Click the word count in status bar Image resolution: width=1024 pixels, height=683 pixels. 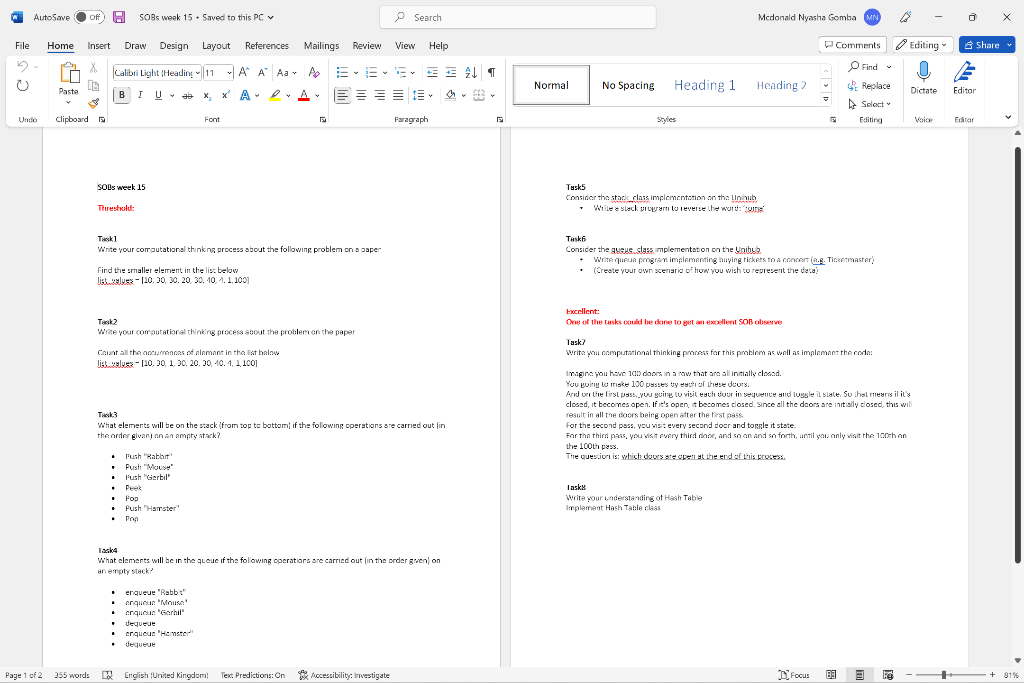click(72, 675)
